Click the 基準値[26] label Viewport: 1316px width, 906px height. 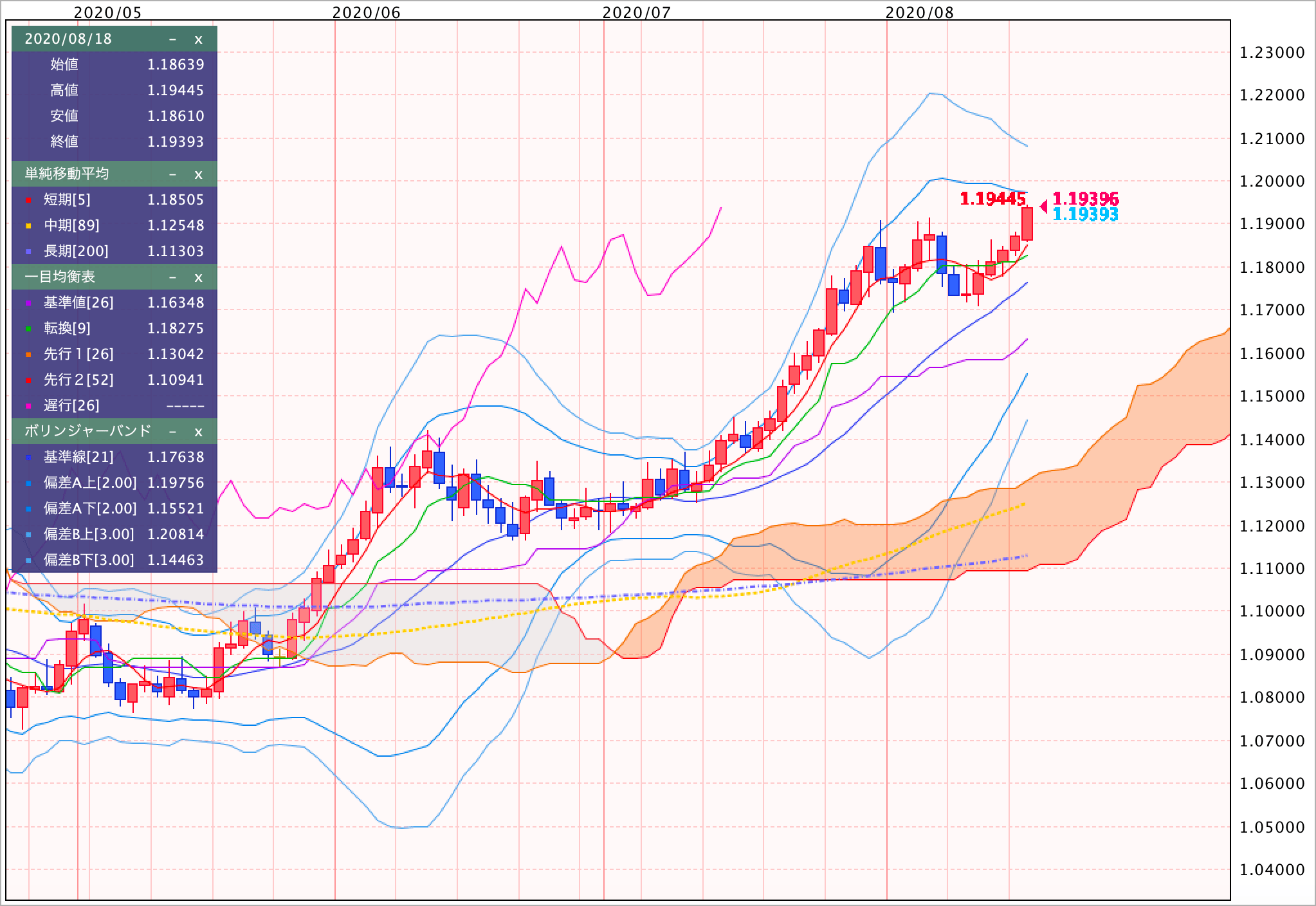click(x=78, y=303)
